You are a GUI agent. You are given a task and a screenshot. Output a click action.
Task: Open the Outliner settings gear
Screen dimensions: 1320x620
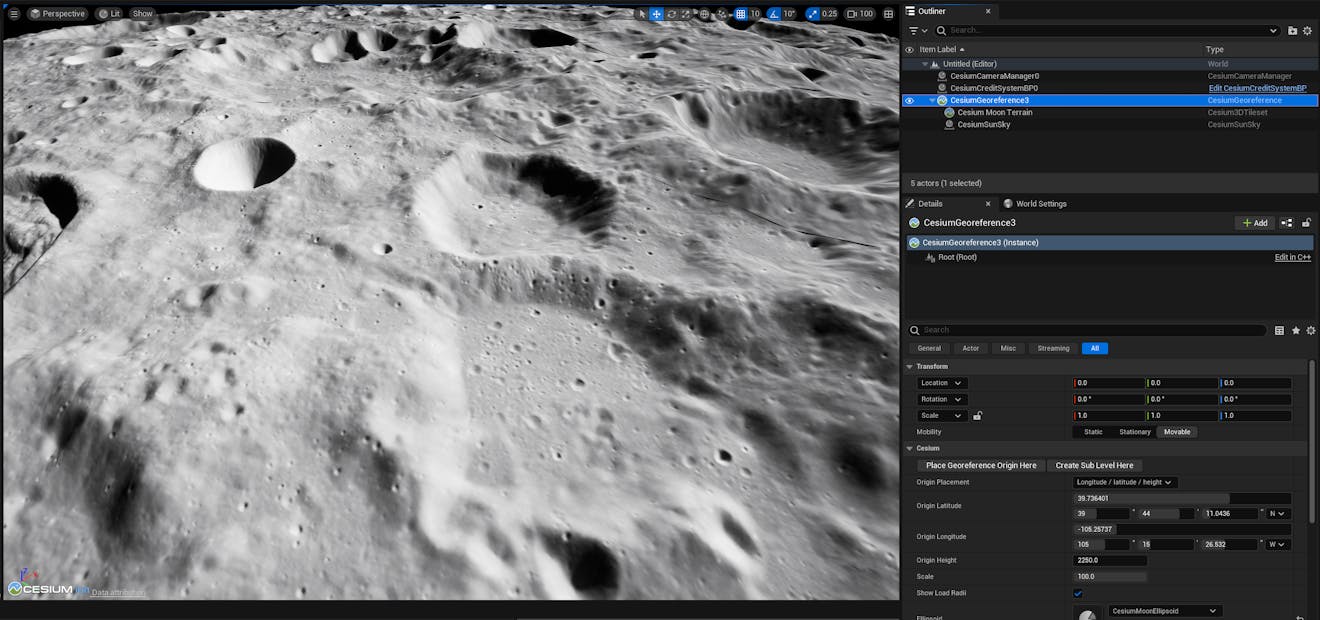pos(1307,31)
